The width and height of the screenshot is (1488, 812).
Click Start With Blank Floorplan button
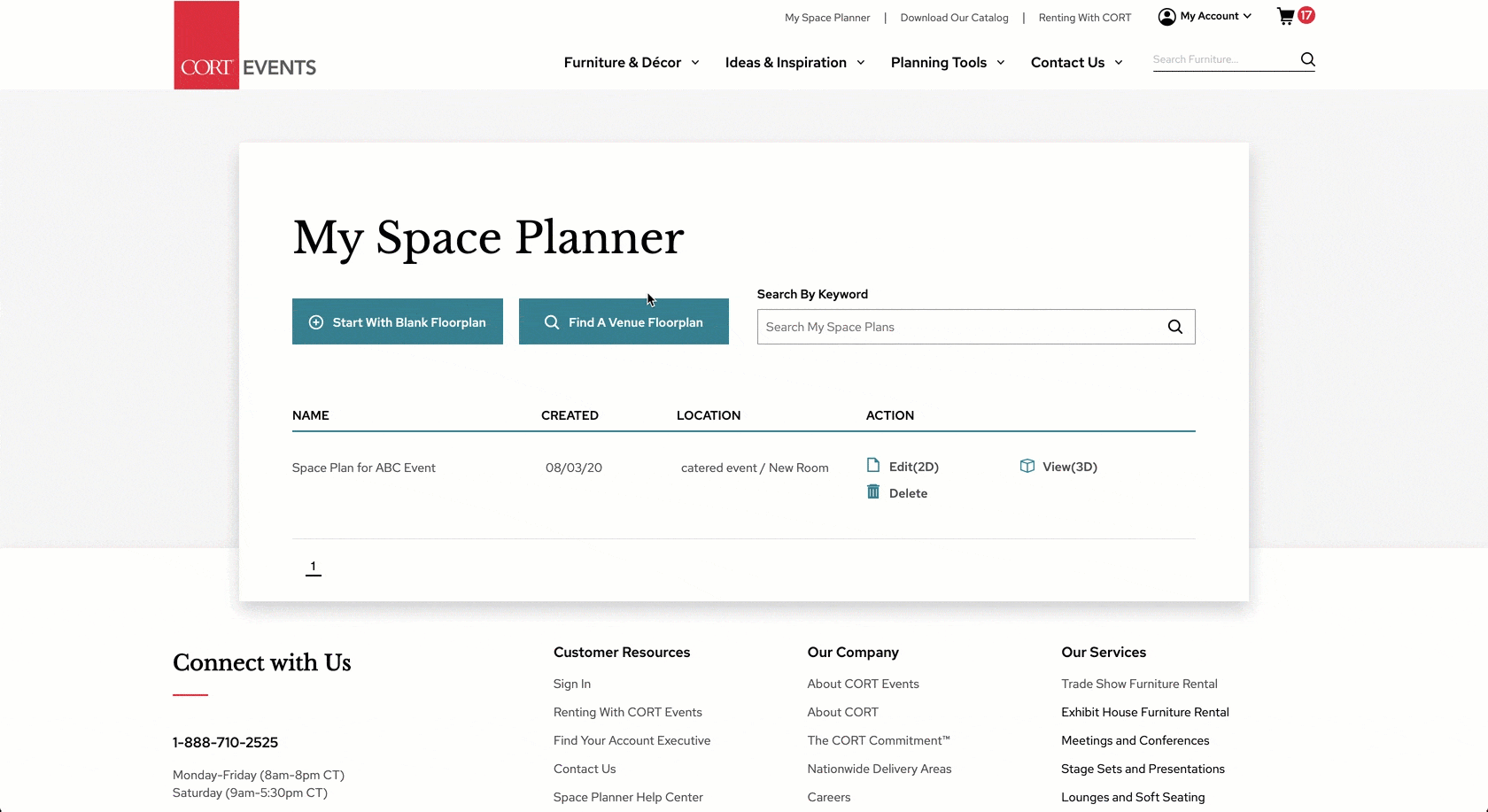tap(398, 321)
